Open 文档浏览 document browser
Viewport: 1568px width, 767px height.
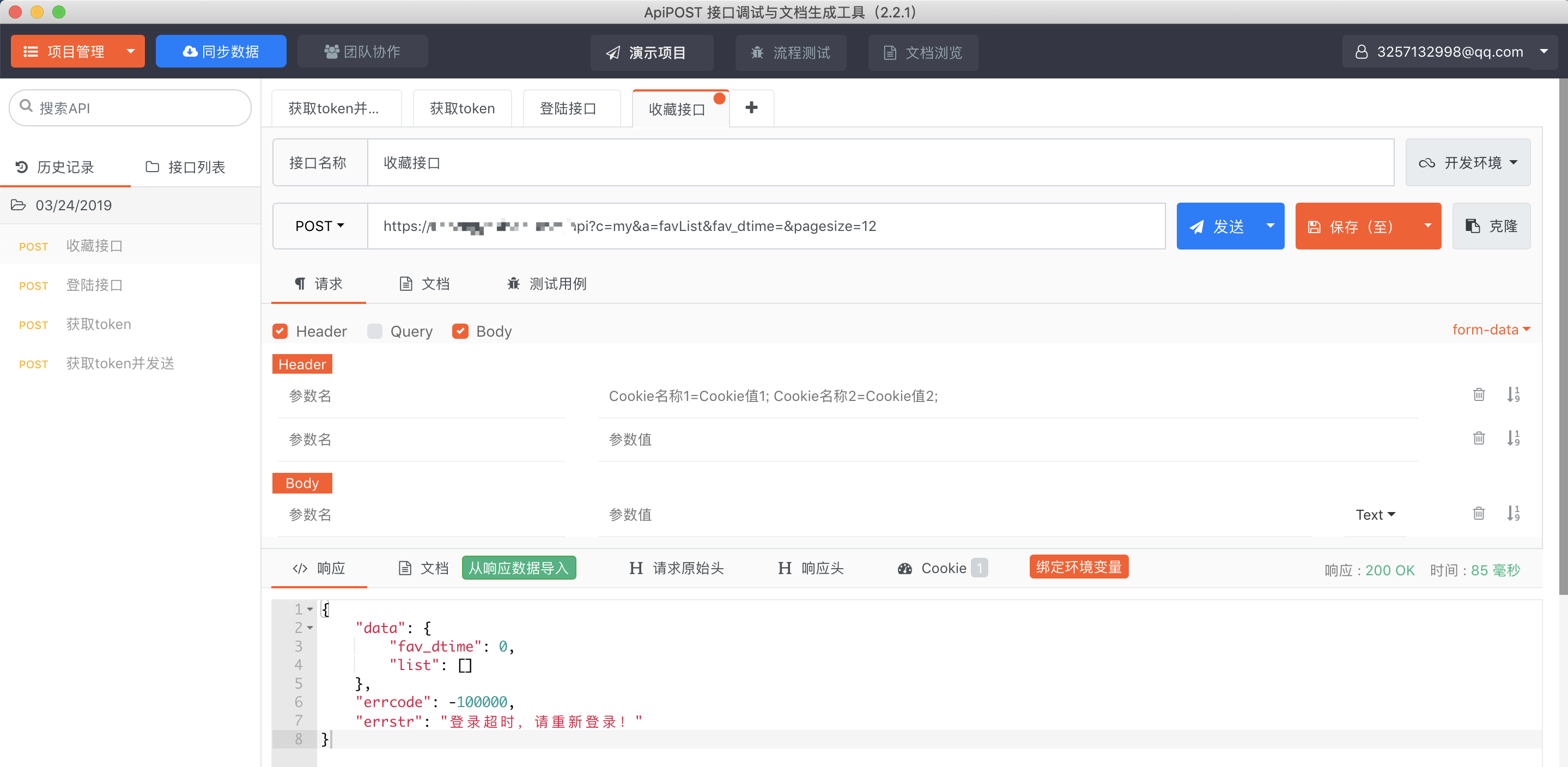click(x=923, y=52)
